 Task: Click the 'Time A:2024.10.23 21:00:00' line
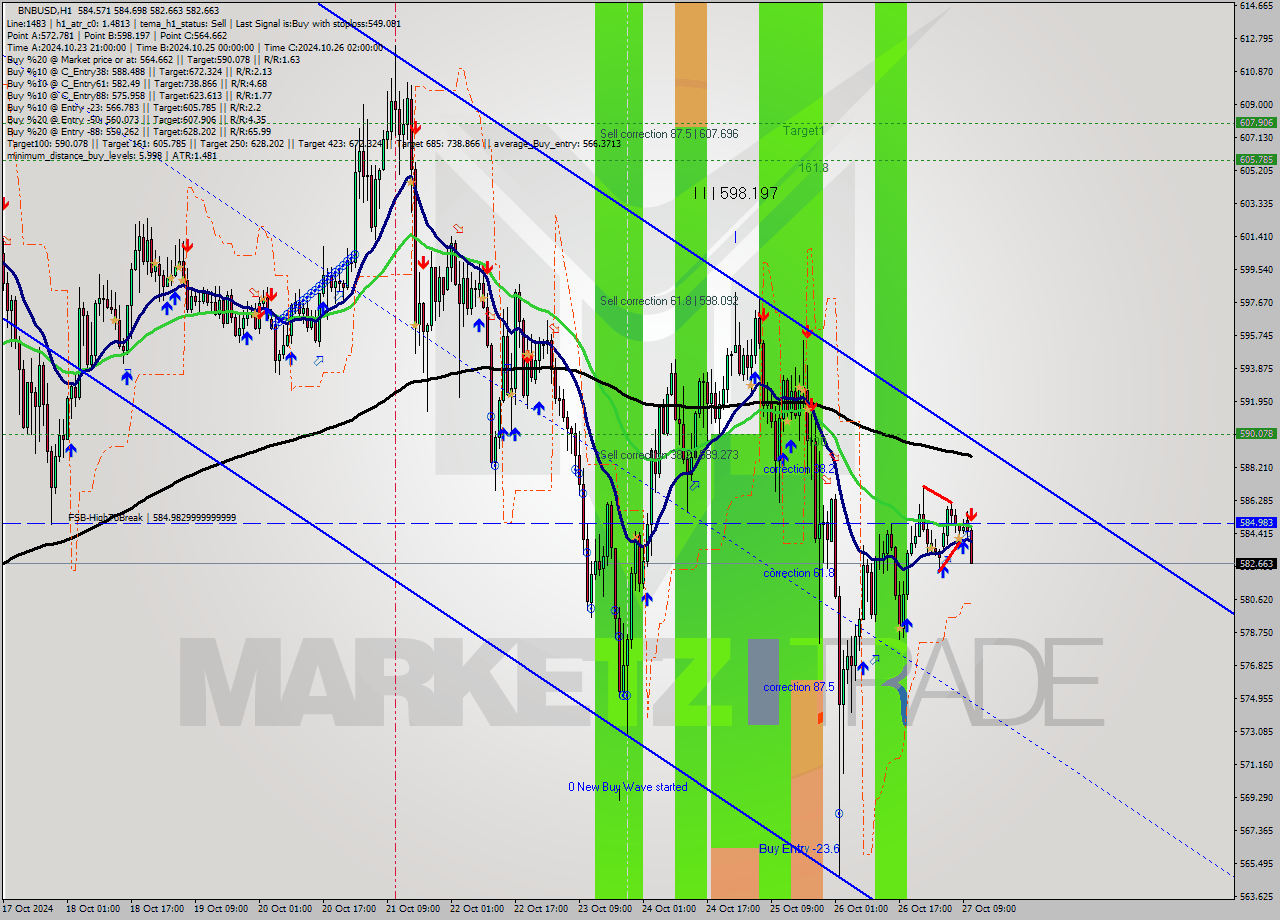(194, 47)
